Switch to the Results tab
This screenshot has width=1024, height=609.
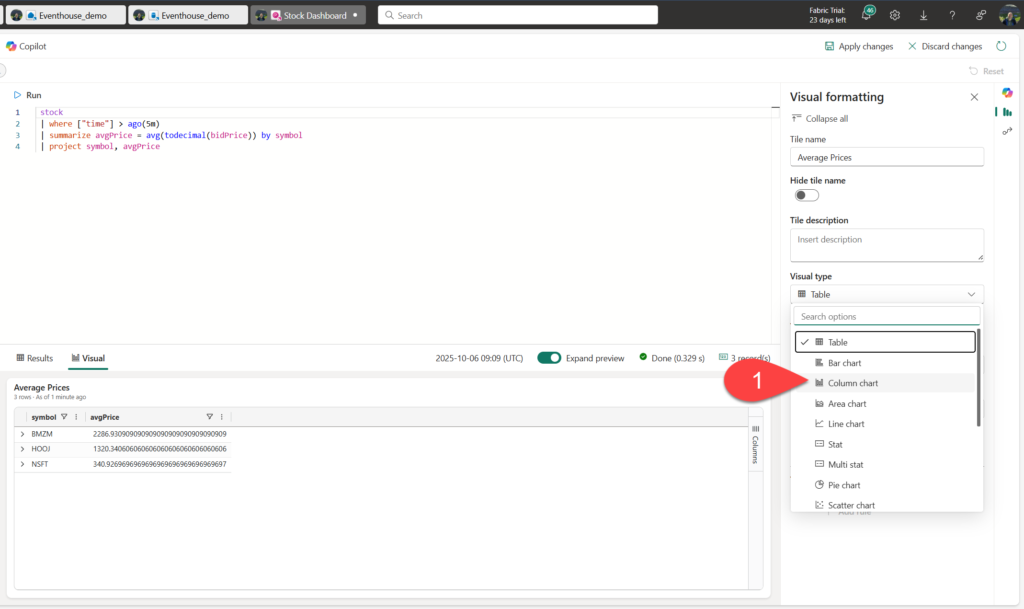coord(35,358)
